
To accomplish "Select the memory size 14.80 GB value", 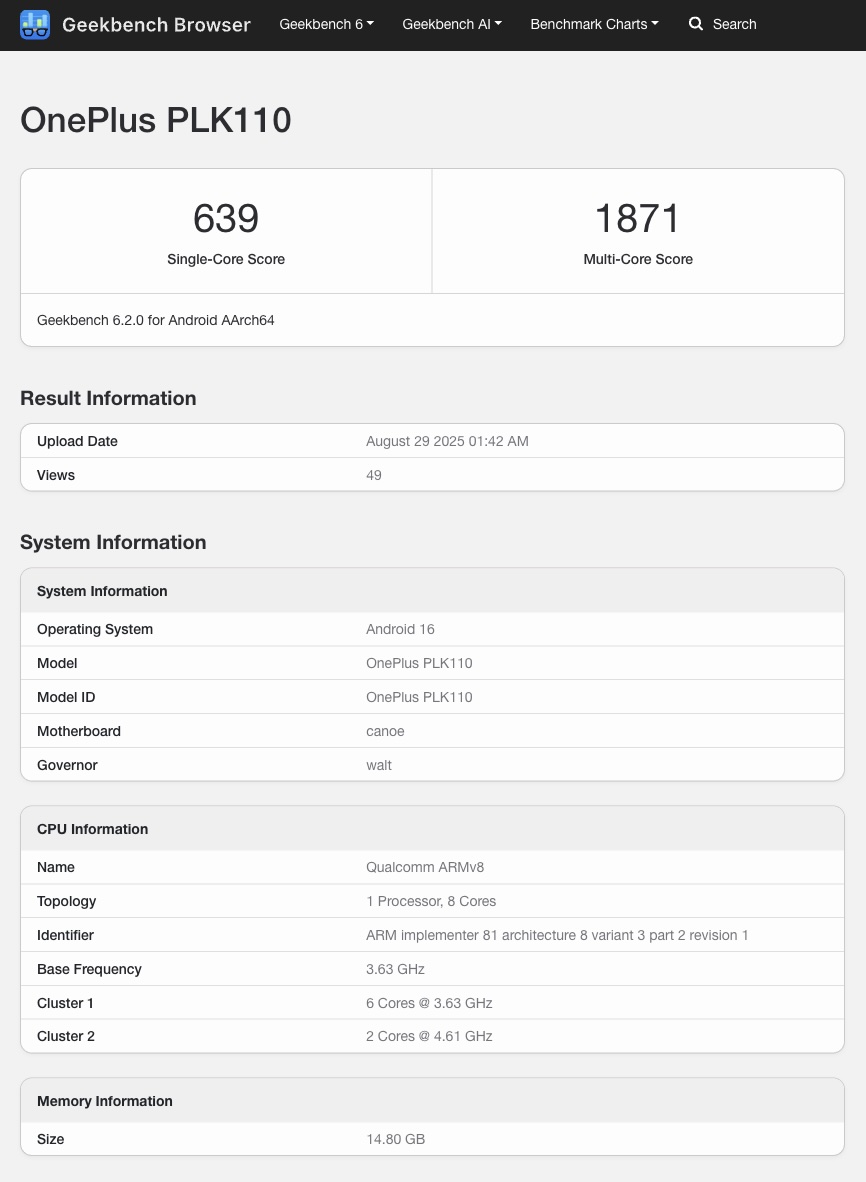I will click(x=395, y=1139).
